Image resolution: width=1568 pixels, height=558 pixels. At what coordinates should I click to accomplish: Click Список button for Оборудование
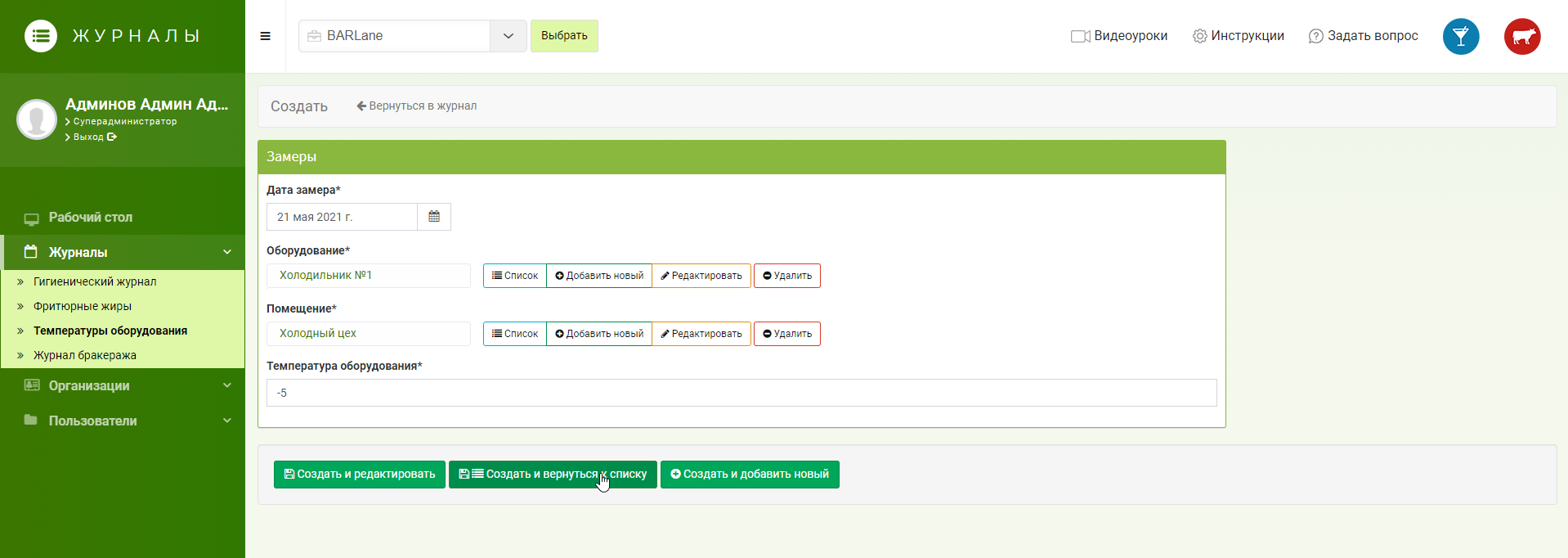pos(515,276)
